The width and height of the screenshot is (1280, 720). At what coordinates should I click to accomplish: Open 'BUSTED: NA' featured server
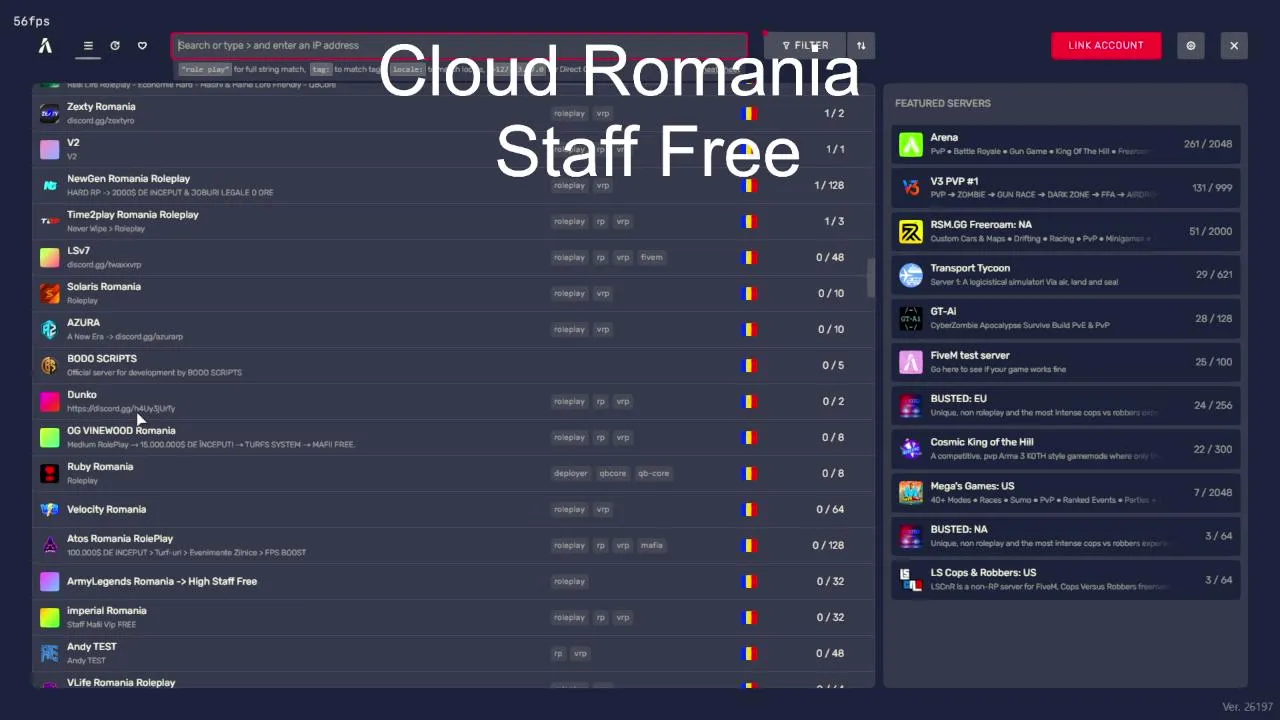[x=1066, y=536]
